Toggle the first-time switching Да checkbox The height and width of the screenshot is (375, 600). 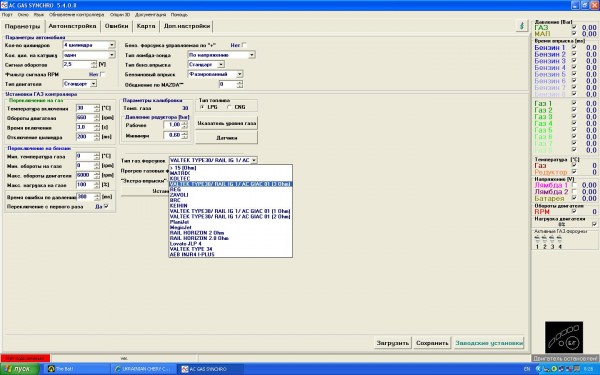point(106,206)
